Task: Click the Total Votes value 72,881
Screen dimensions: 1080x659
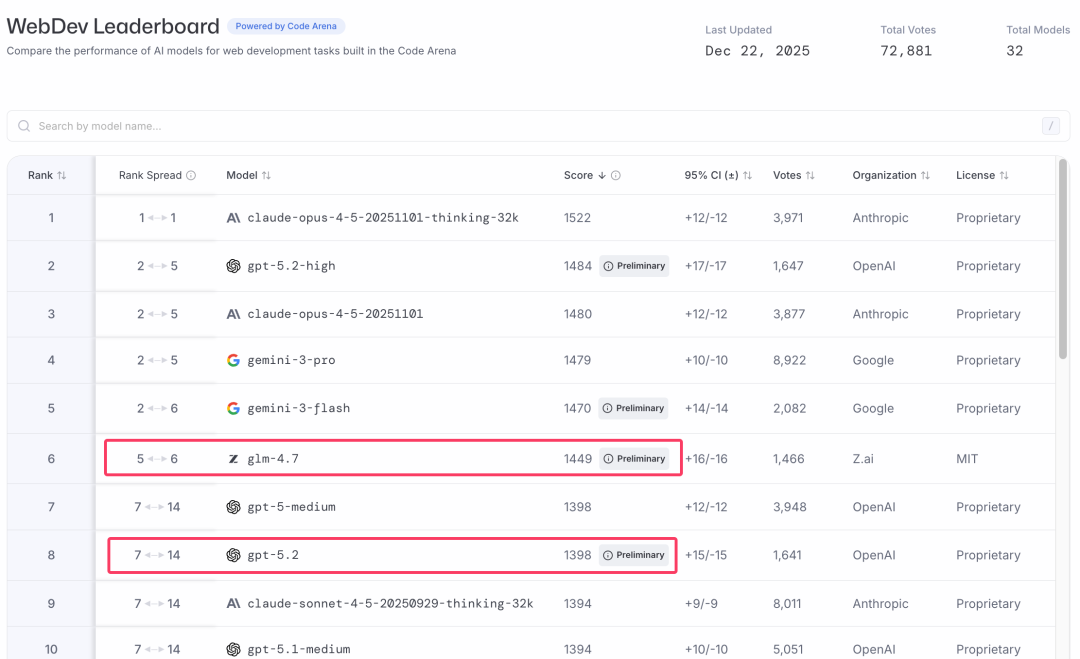Action: click(906, 51)
